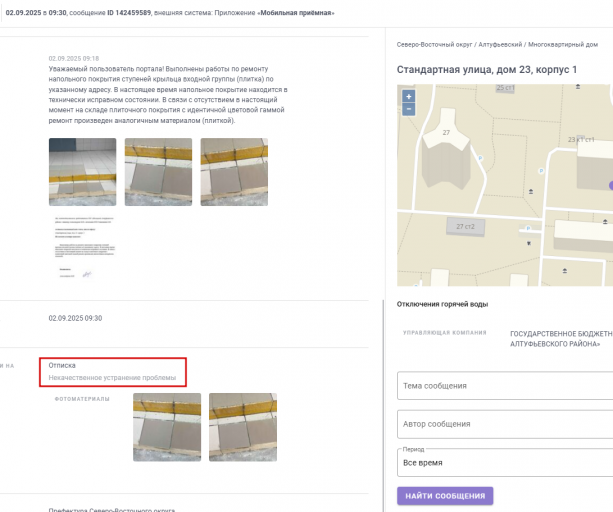Click breadcrumb Северо-Восточный округ
613x512 pixels.
[434, 45]
